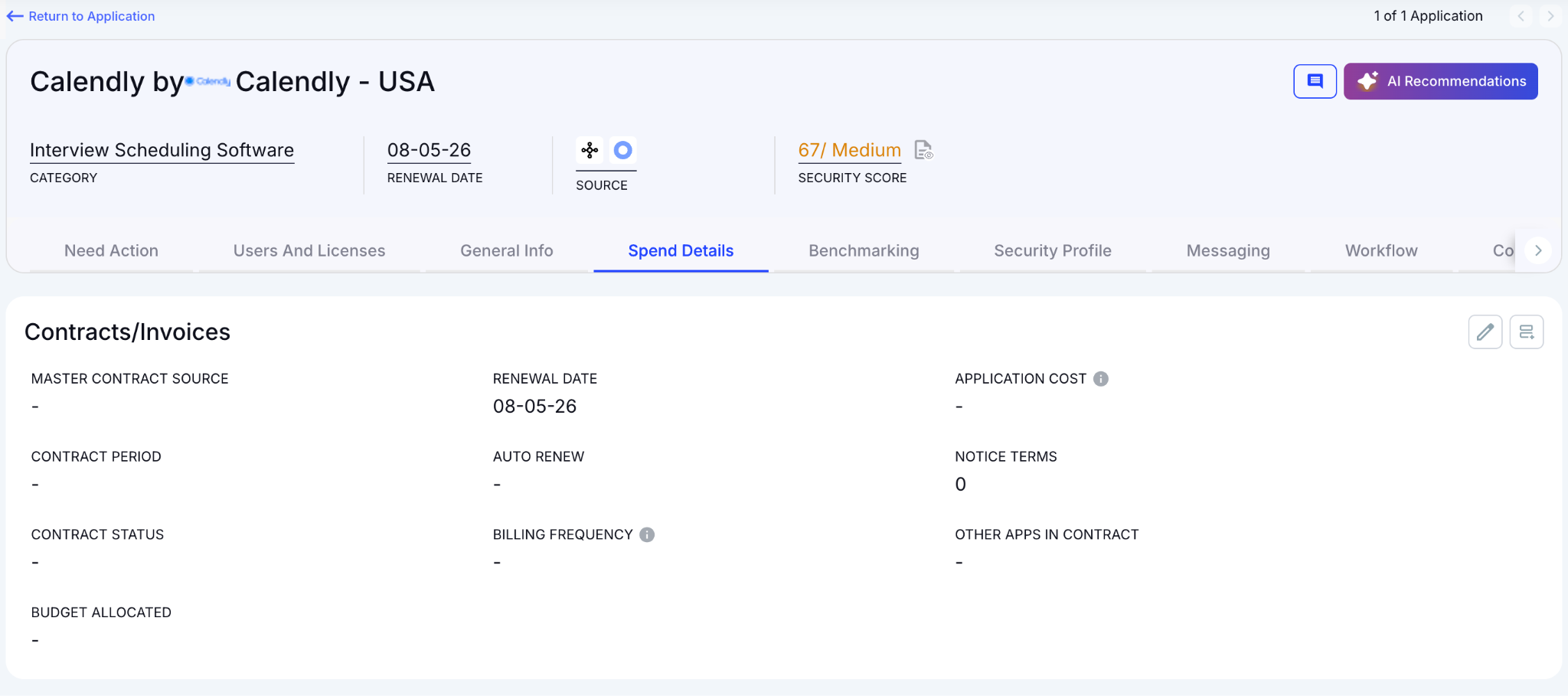Click the Master Contract Source label
Viewport: 1568px width, 696px height.
point(129,378)
